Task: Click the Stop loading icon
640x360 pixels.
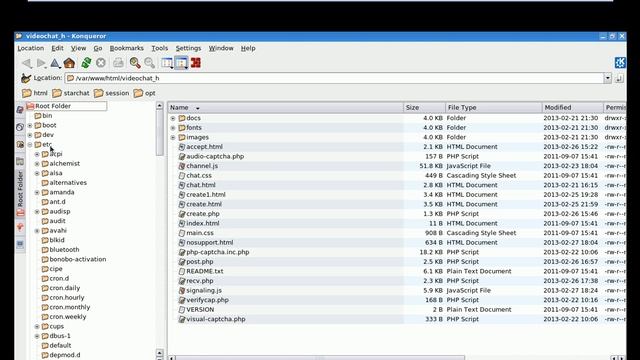Action: [101, 63]
